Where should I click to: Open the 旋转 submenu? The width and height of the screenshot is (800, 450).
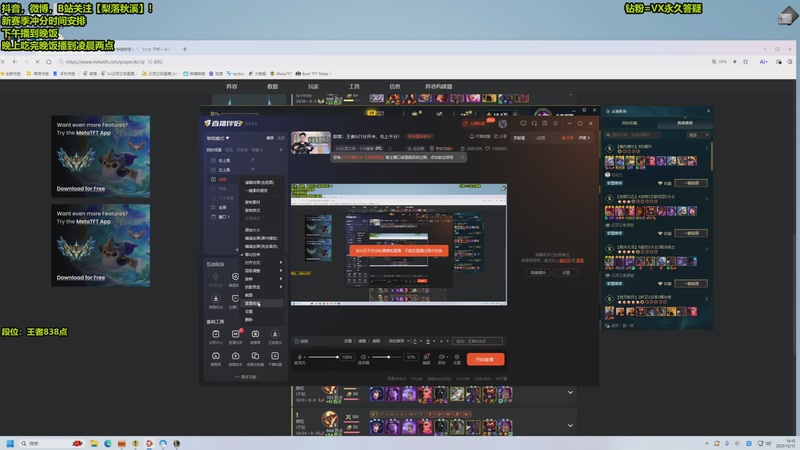262,279
